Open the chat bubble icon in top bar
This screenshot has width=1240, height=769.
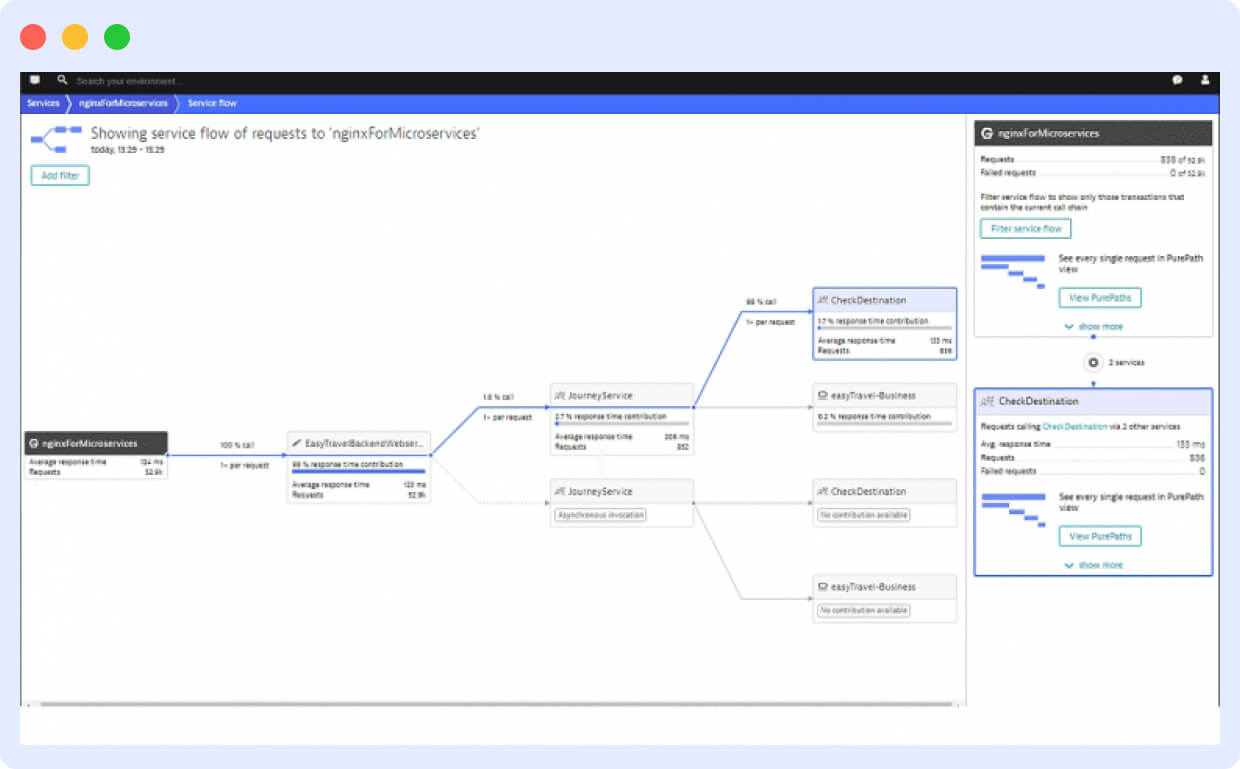pos(1178,80)
